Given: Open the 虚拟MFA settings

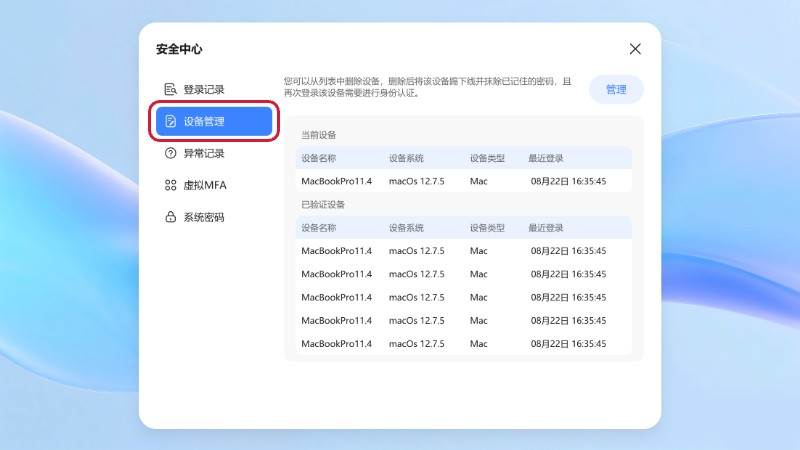Looking at the screenshot, I should [204, 185].
